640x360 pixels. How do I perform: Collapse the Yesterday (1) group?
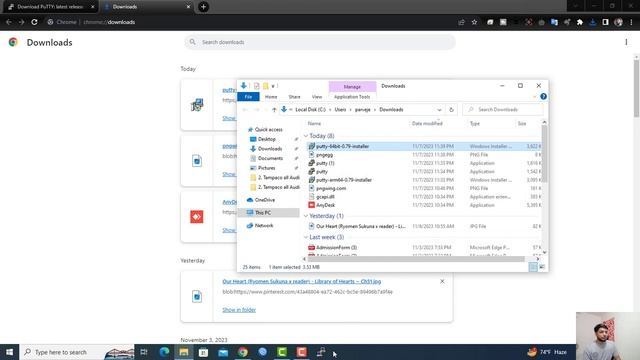pyautogui.click(x=306, y=216)
